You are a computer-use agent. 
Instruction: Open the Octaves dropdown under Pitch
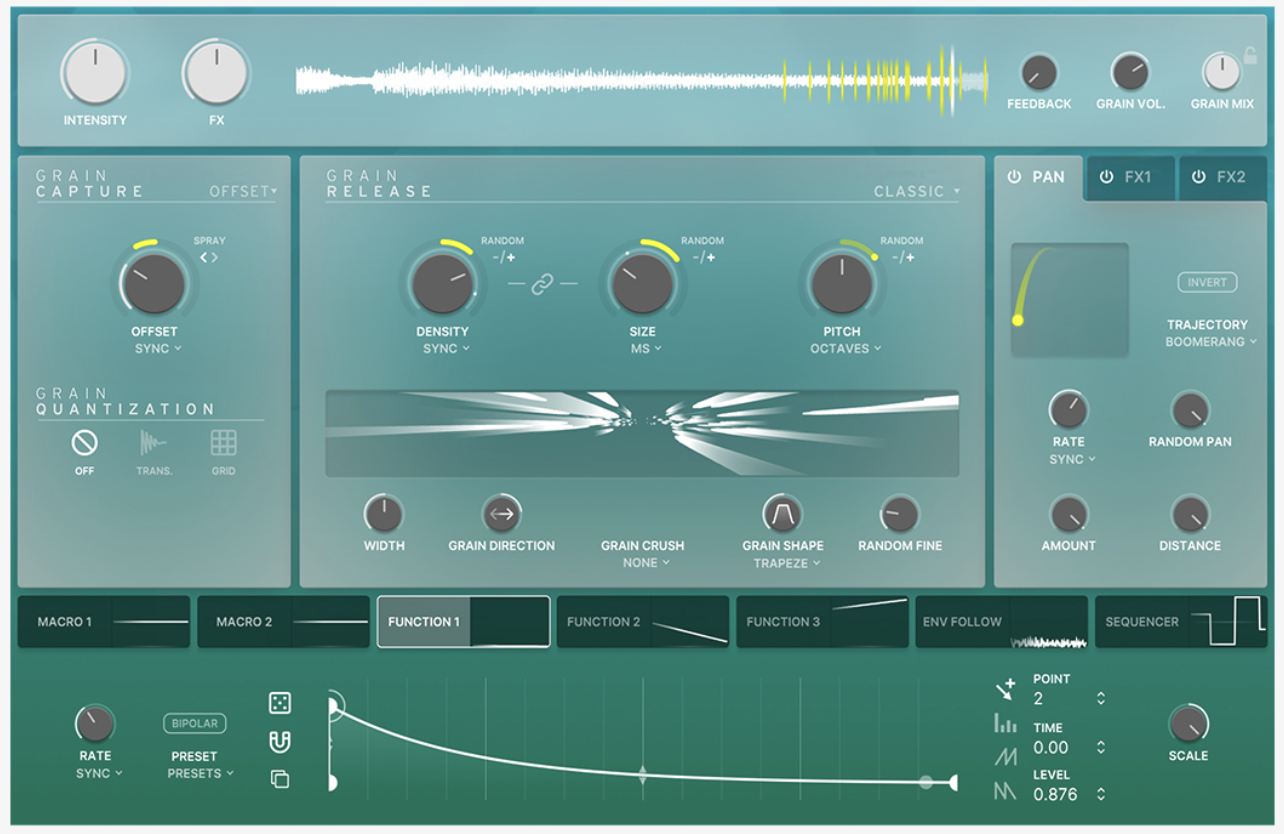coord(846,349)
